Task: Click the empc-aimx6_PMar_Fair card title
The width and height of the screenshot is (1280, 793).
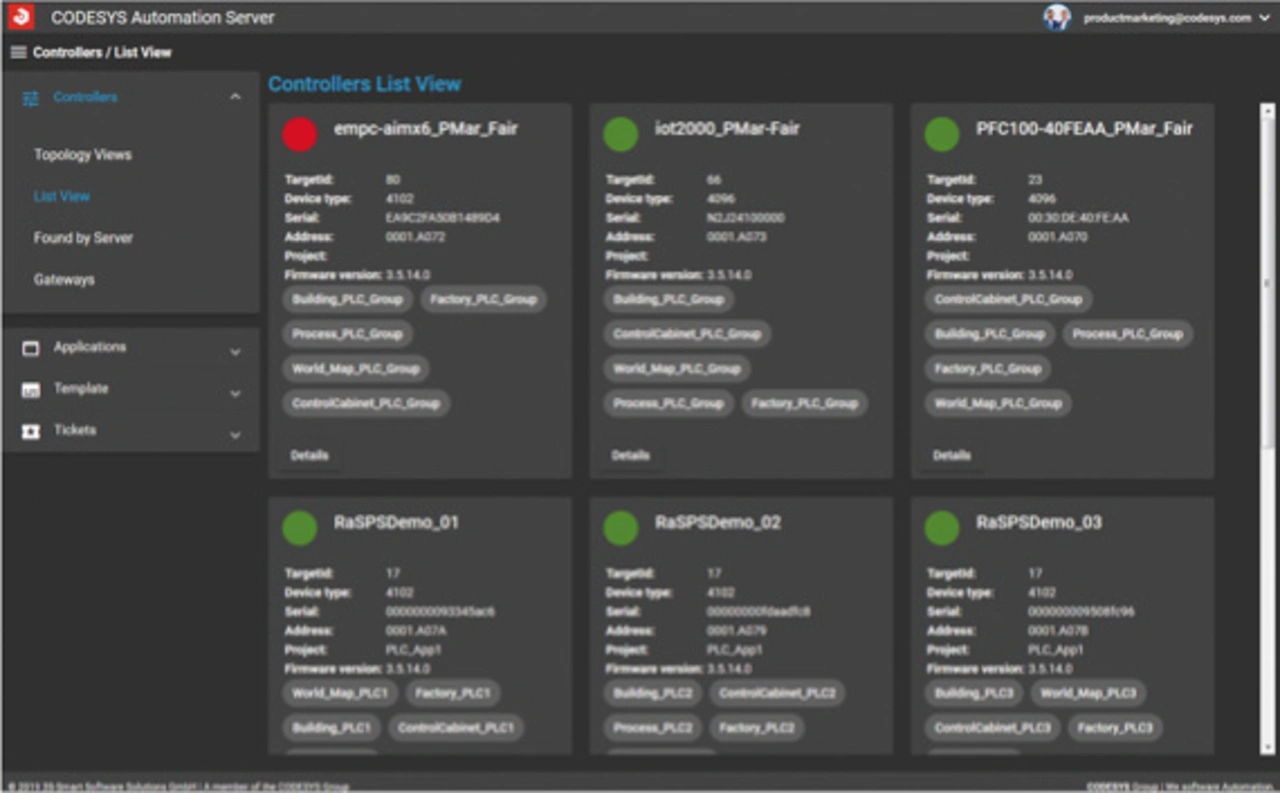Action: 426,128
